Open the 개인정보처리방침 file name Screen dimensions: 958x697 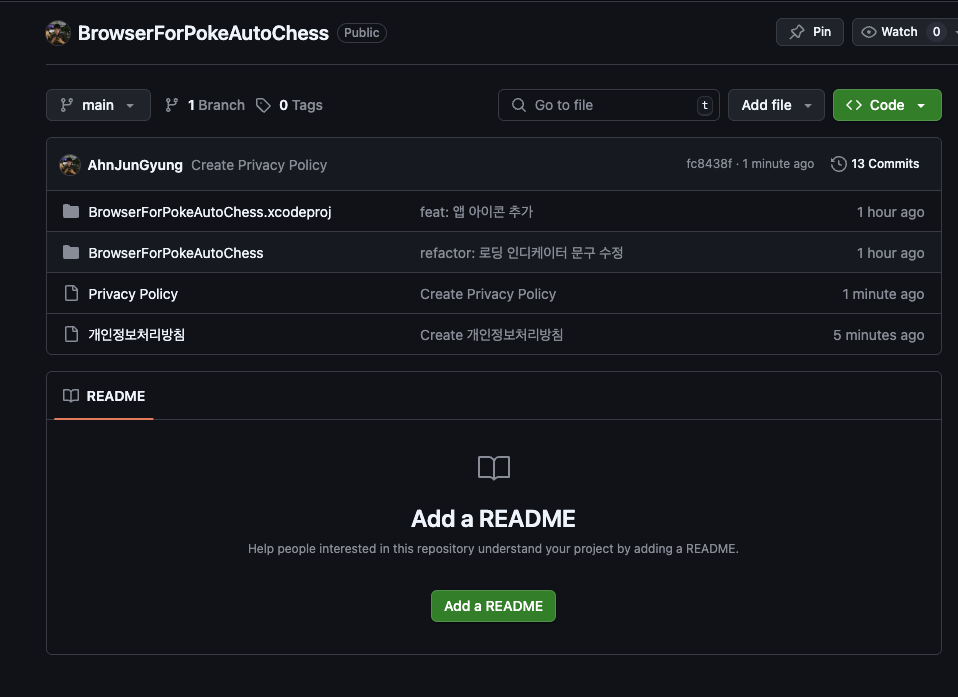pyautogui.click(x=136, y=335)
